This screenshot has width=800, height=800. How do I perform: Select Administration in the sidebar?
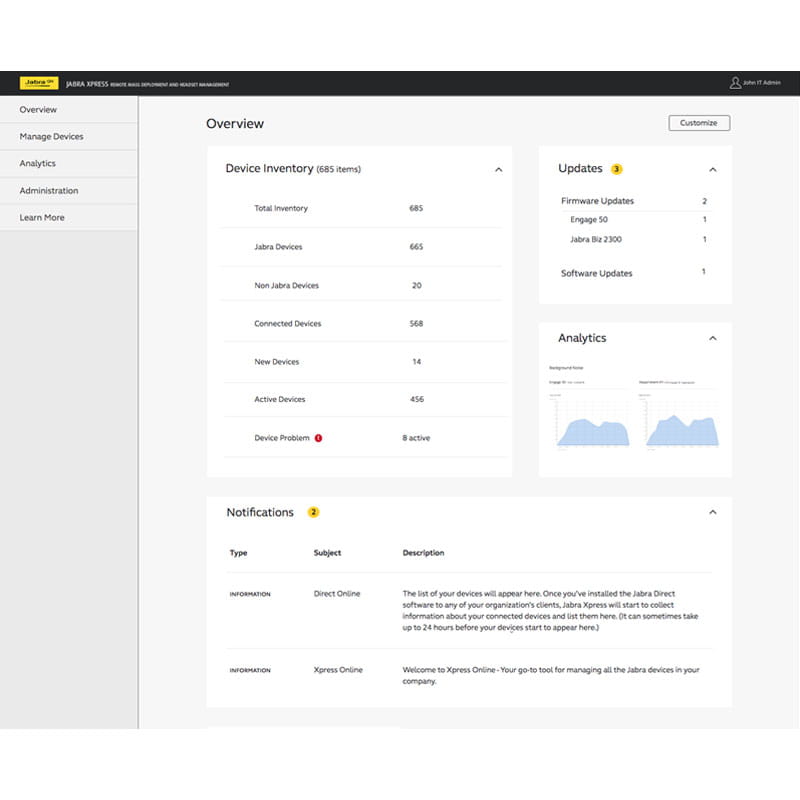click(49, 191)
